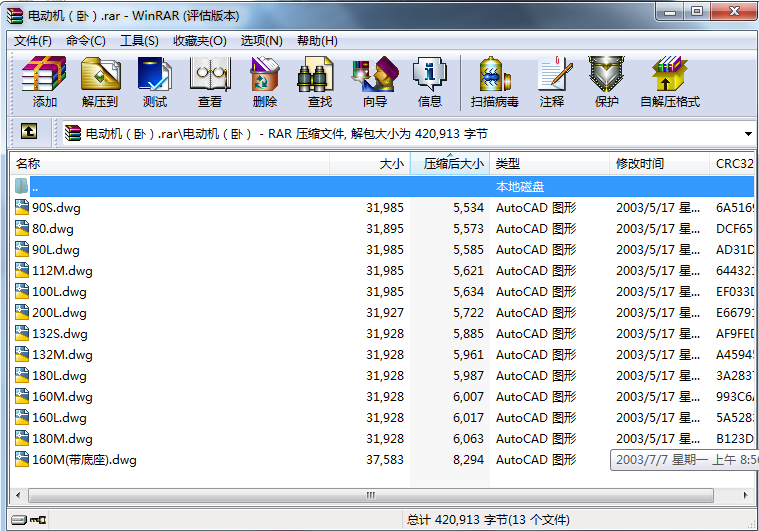Expand the archive path dropdown arrow

[x=748, y=133]
